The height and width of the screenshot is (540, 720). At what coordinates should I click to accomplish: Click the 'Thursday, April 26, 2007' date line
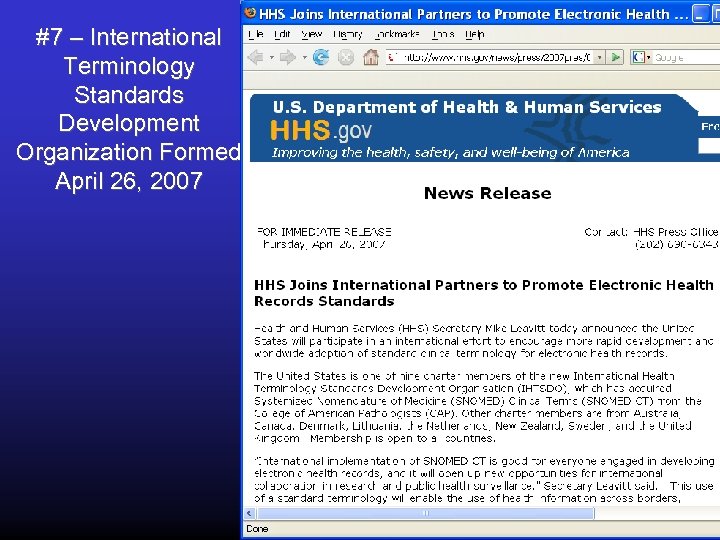[323, 244]
